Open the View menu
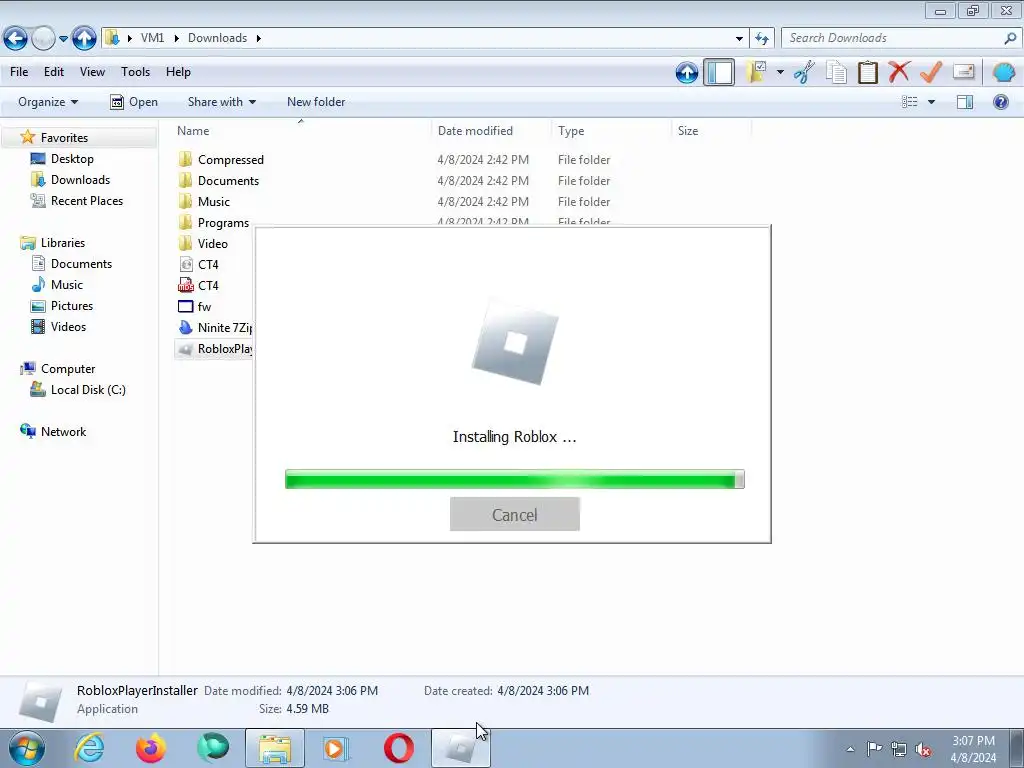This screenshot has width=1024, height=768. [92, 72]
